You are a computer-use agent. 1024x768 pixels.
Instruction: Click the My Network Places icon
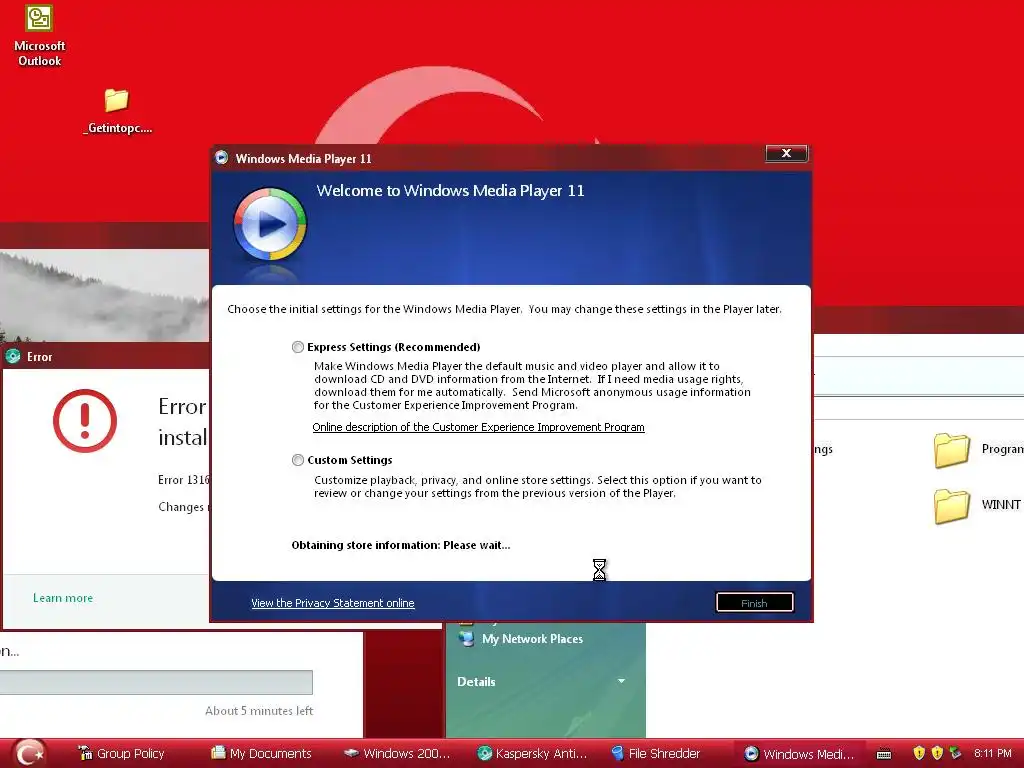pyautogui.click(x=466, y=639)
